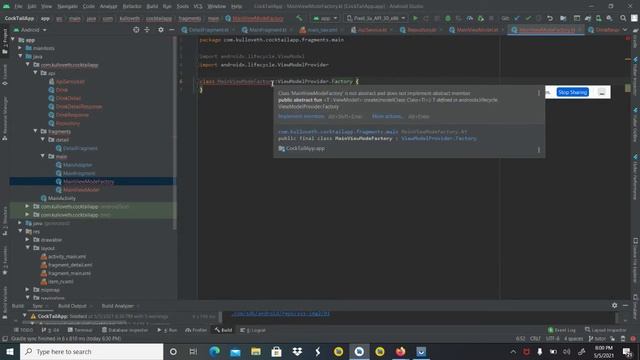The image size is (640, 360).
Task: Open the TODO tool window
Action: tap(24, 330)
